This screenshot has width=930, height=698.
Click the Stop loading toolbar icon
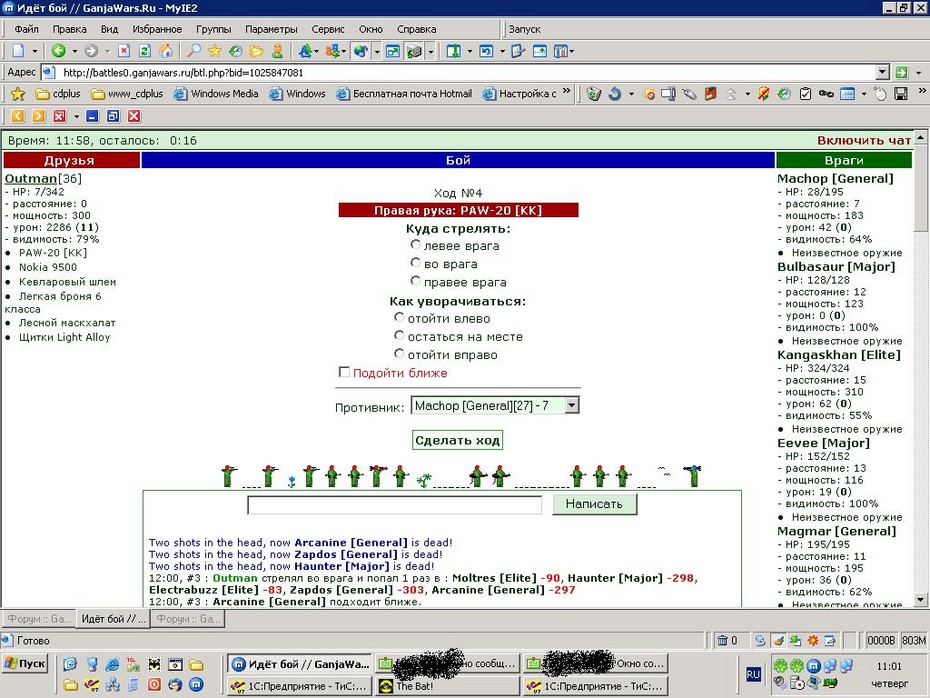click(x=124, y=51)
